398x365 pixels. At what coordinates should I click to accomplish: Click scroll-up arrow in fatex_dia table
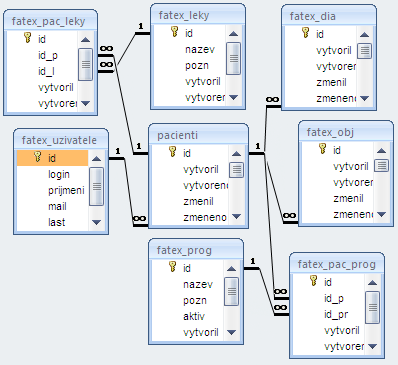pyautogui.click(x=365, y=35)
